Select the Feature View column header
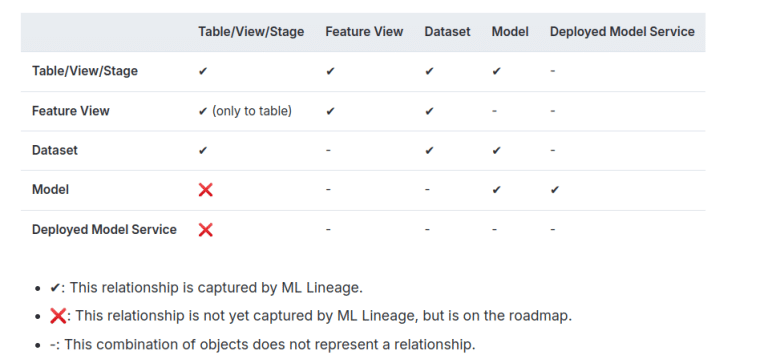Image resolution: width=768 pixels, height=363 pixels. click(364, 32)
